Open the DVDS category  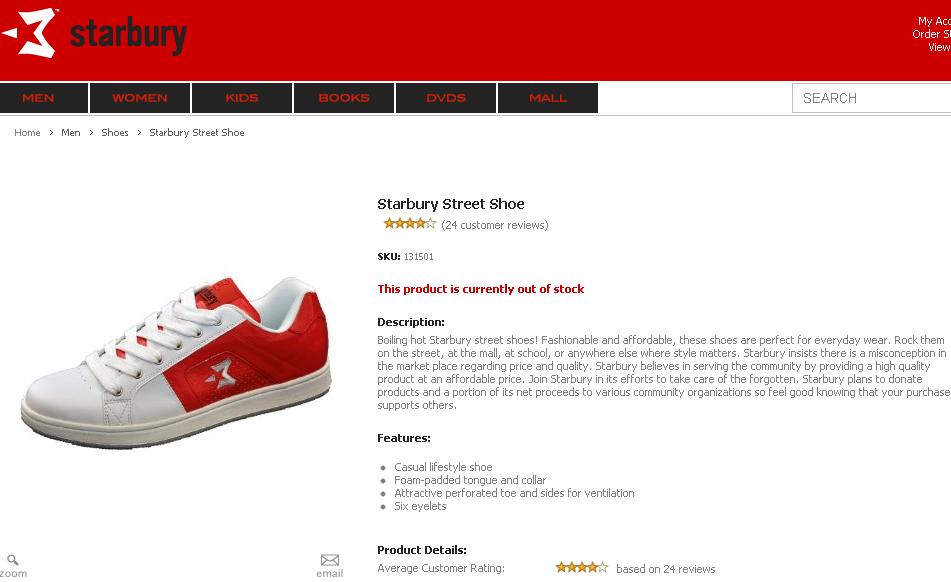[446, 98]
